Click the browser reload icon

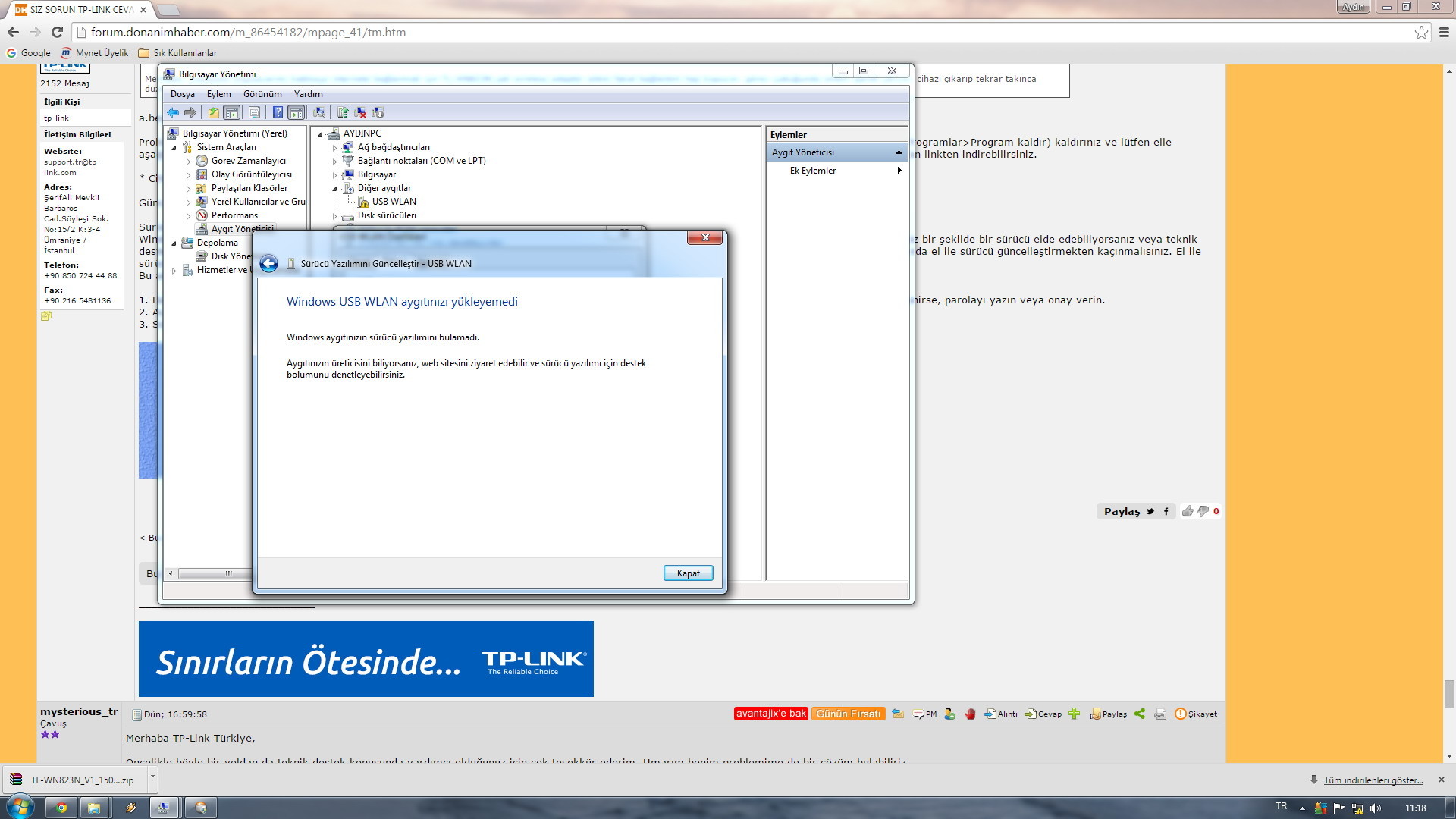(x=57, y=32)
